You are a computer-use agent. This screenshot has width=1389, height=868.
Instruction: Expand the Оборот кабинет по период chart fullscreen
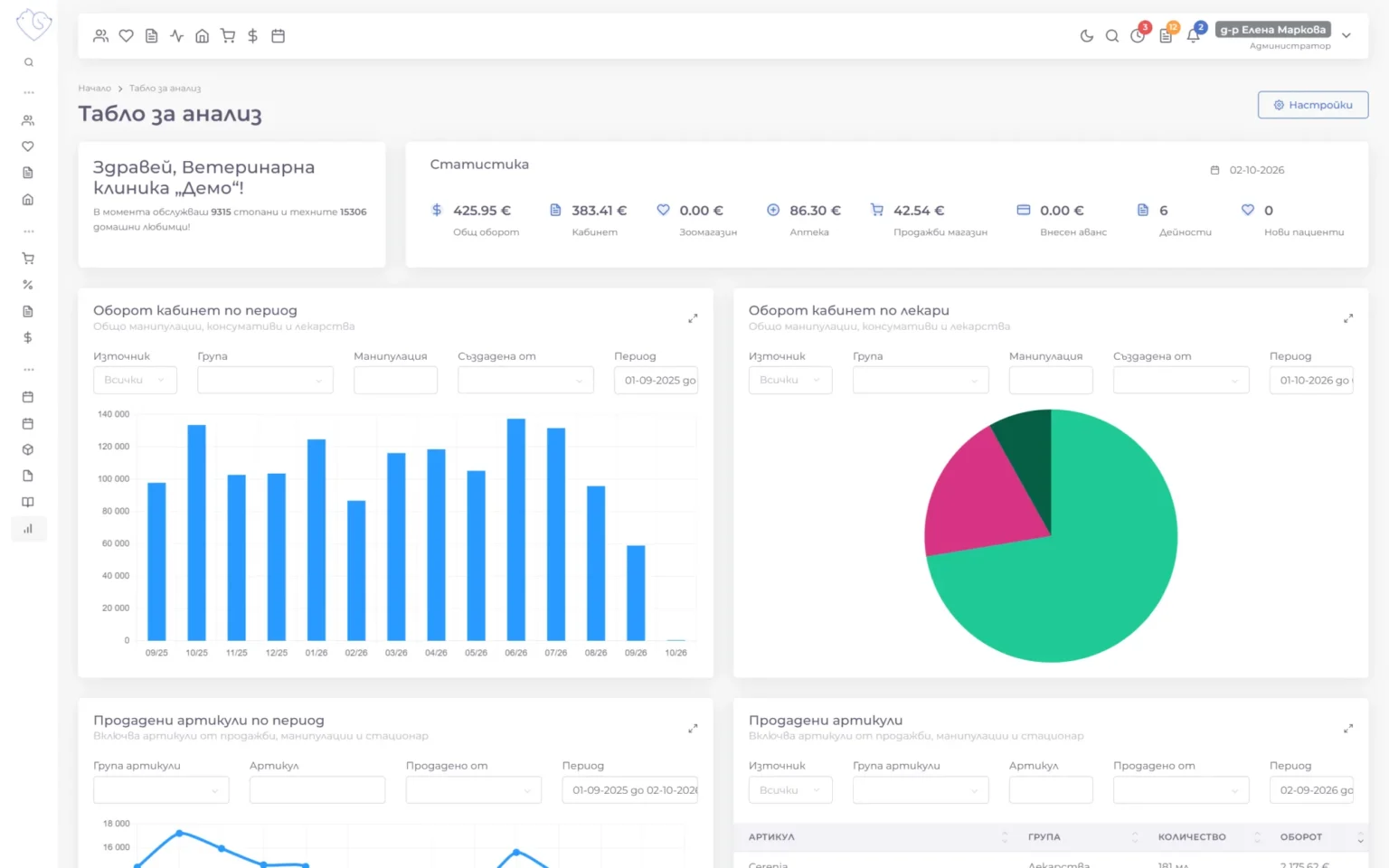693,318
